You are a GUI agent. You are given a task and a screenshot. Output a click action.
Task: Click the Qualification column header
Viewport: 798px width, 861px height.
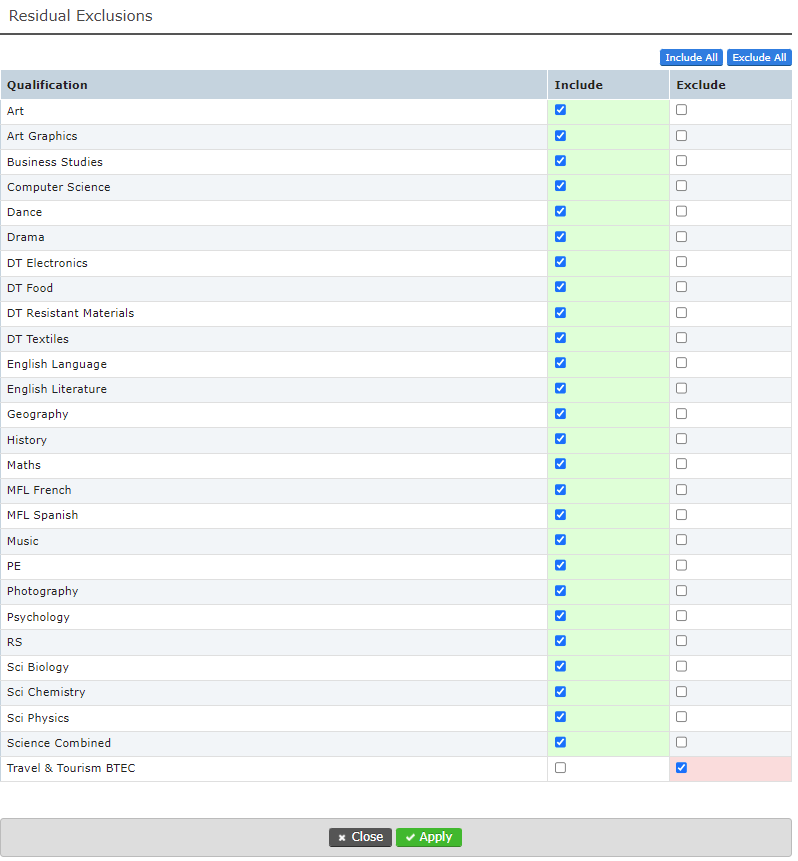click(47, 85)
